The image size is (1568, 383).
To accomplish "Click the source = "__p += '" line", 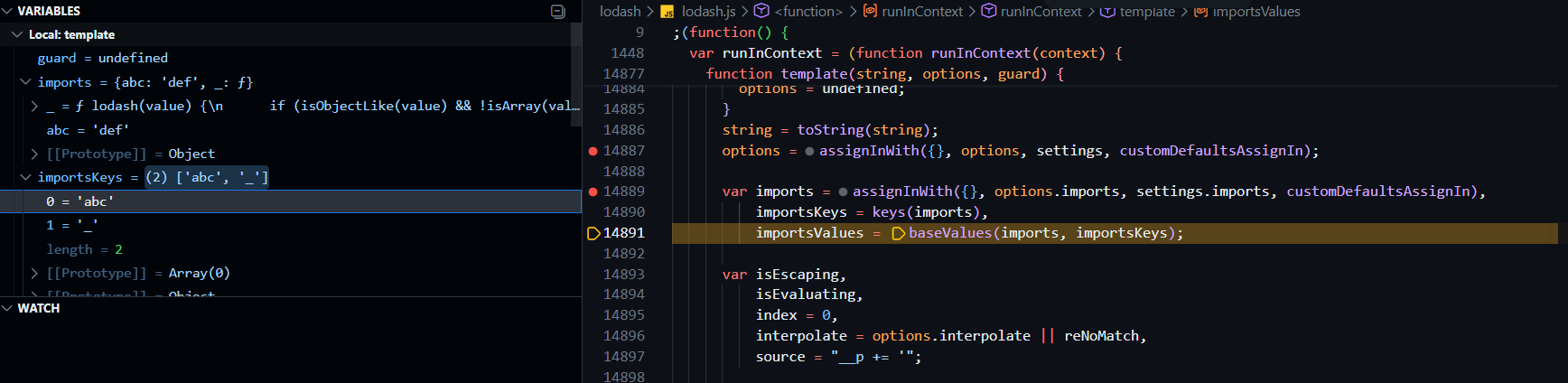I will tap(838, 357).
